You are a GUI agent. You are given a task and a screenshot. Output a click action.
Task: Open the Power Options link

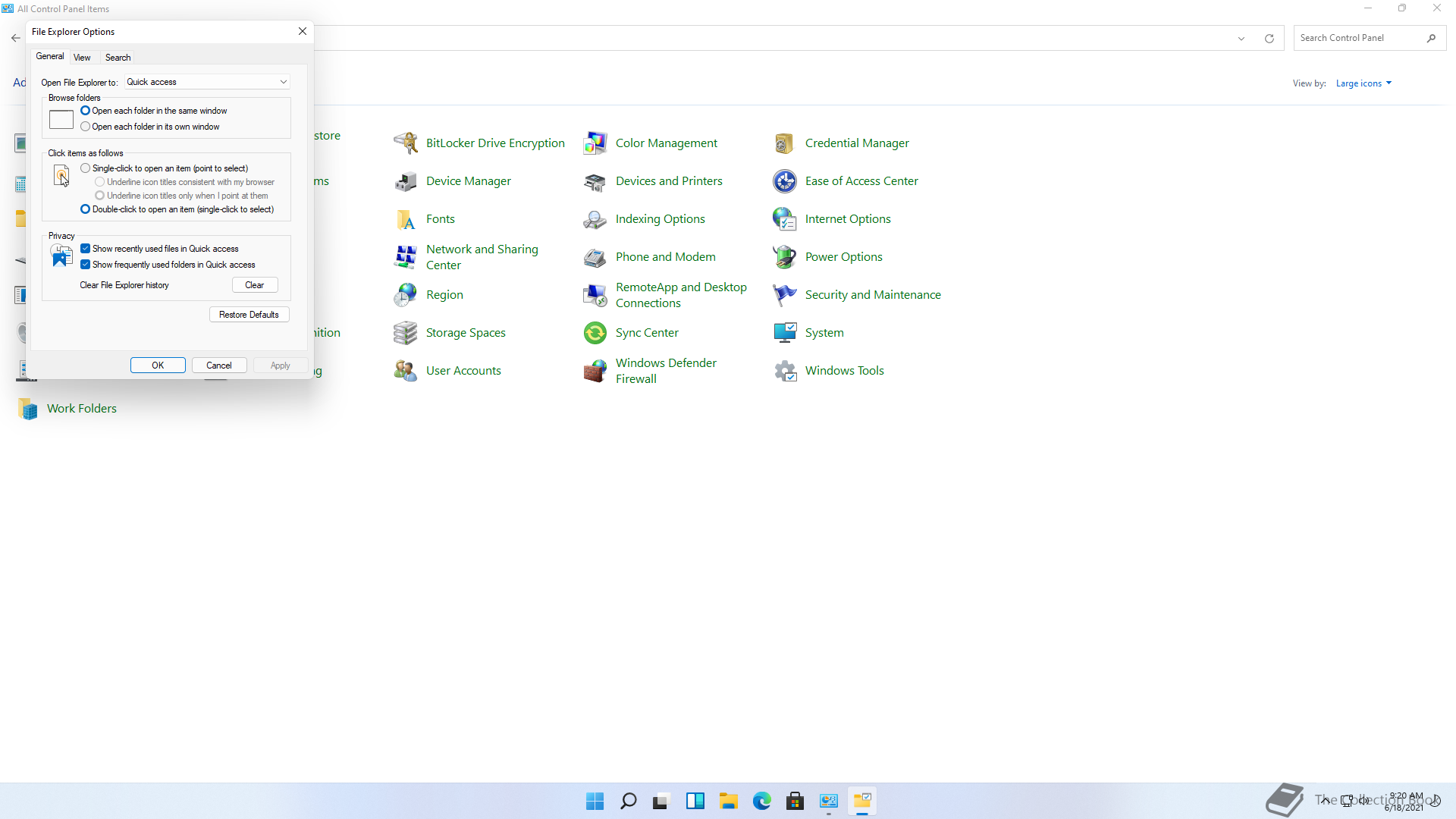[x=843, y=256]
